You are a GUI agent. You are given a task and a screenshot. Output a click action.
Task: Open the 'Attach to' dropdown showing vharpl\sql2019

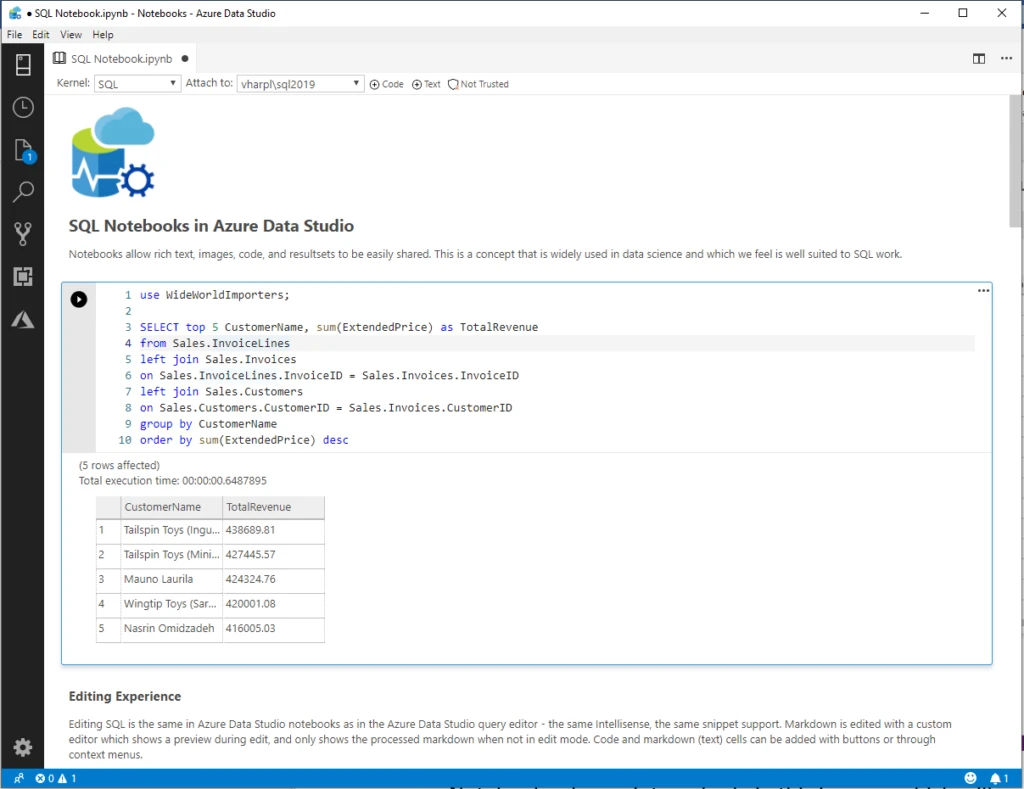300,83
